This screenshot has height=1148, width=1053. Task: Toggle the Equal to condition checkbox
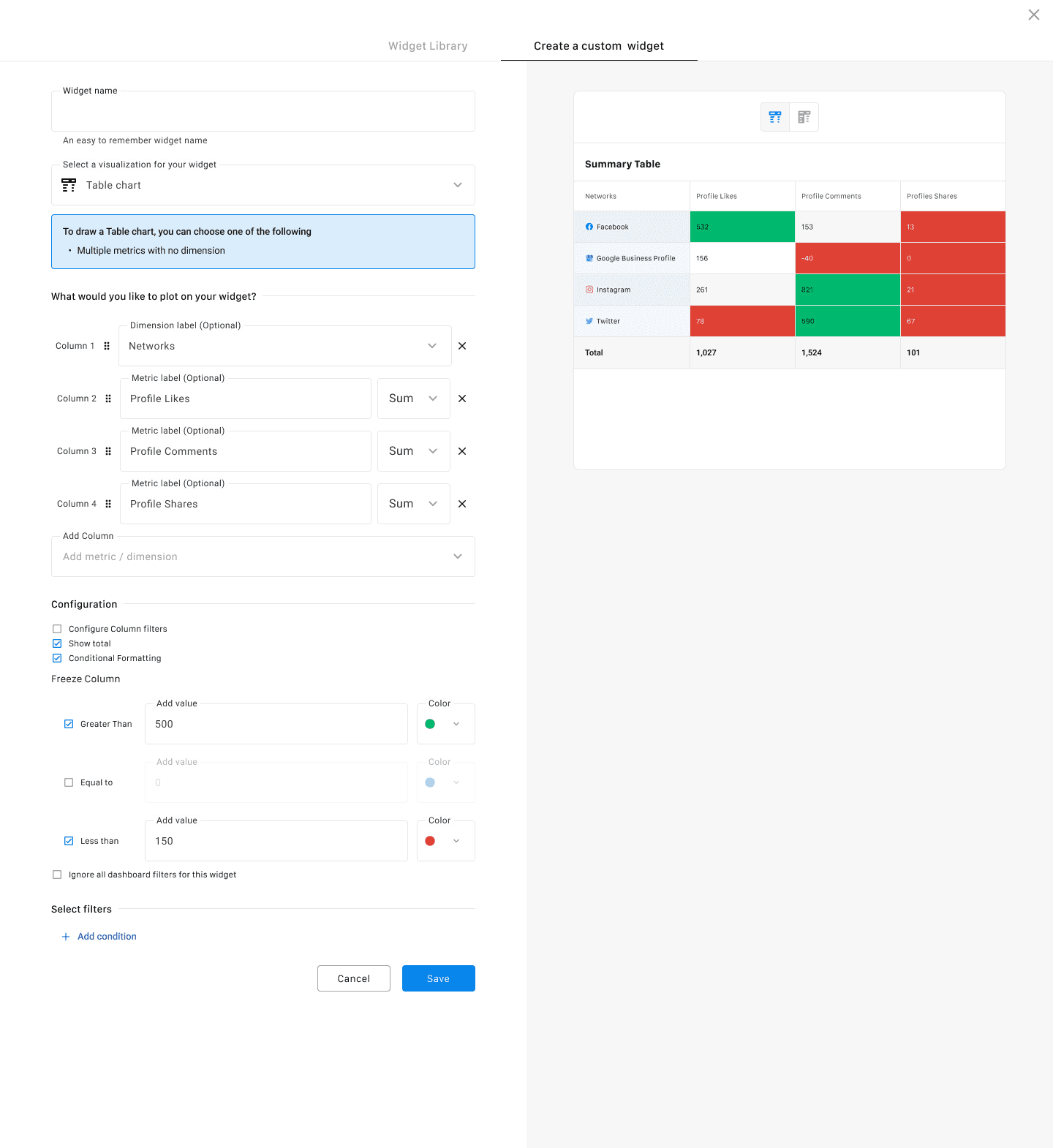(69, 782)
